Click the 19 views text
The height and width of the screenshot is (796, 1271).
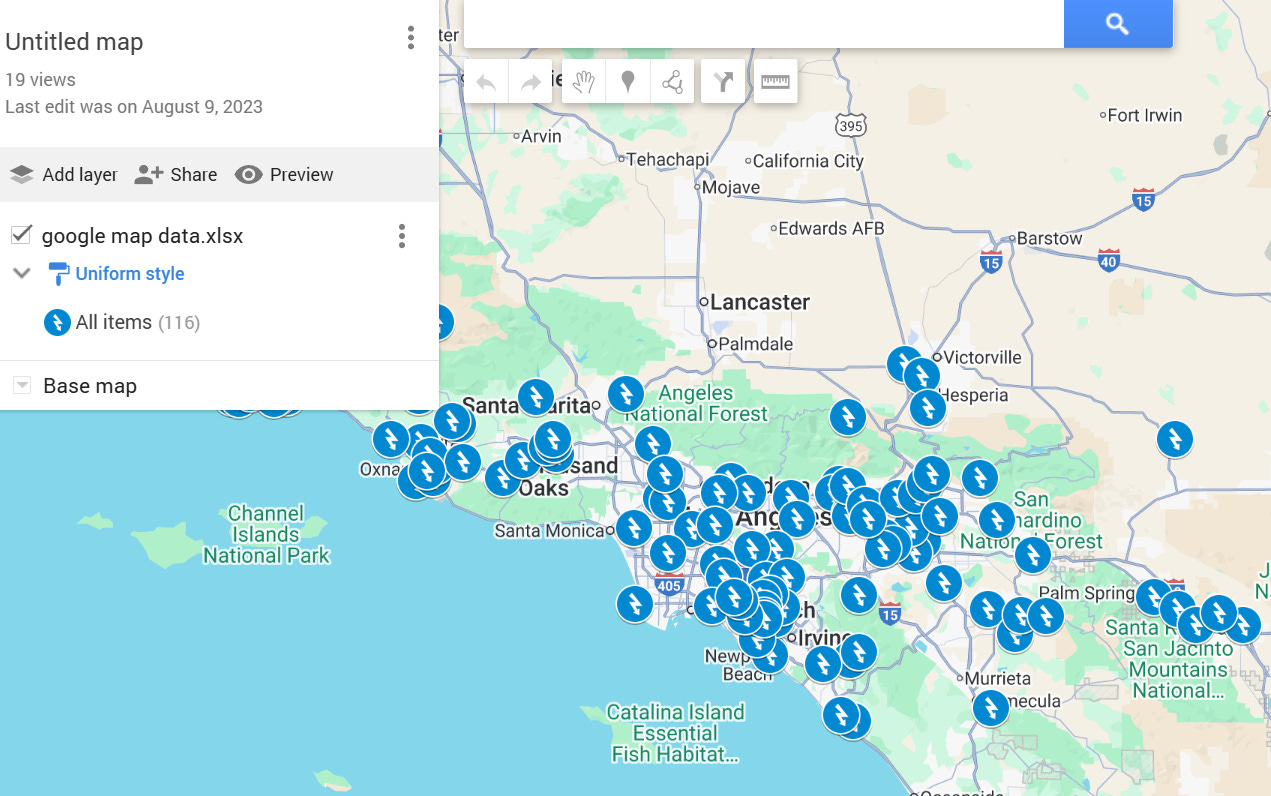[40, 80]
